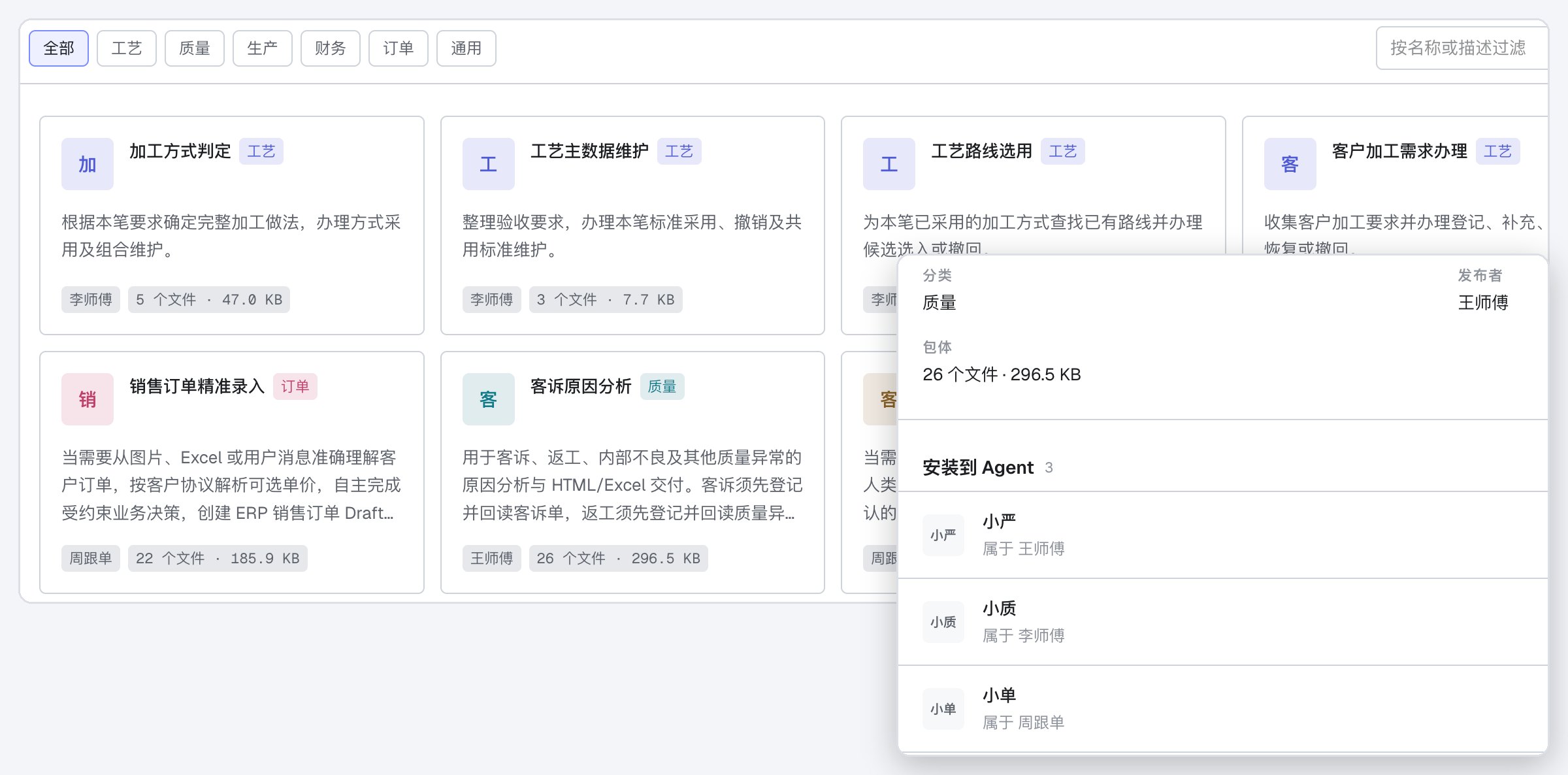Select agent row 小单 属于 周跟单
Image resolution: width=1568 pixels, height=775 pixels.
[1223, 709]
